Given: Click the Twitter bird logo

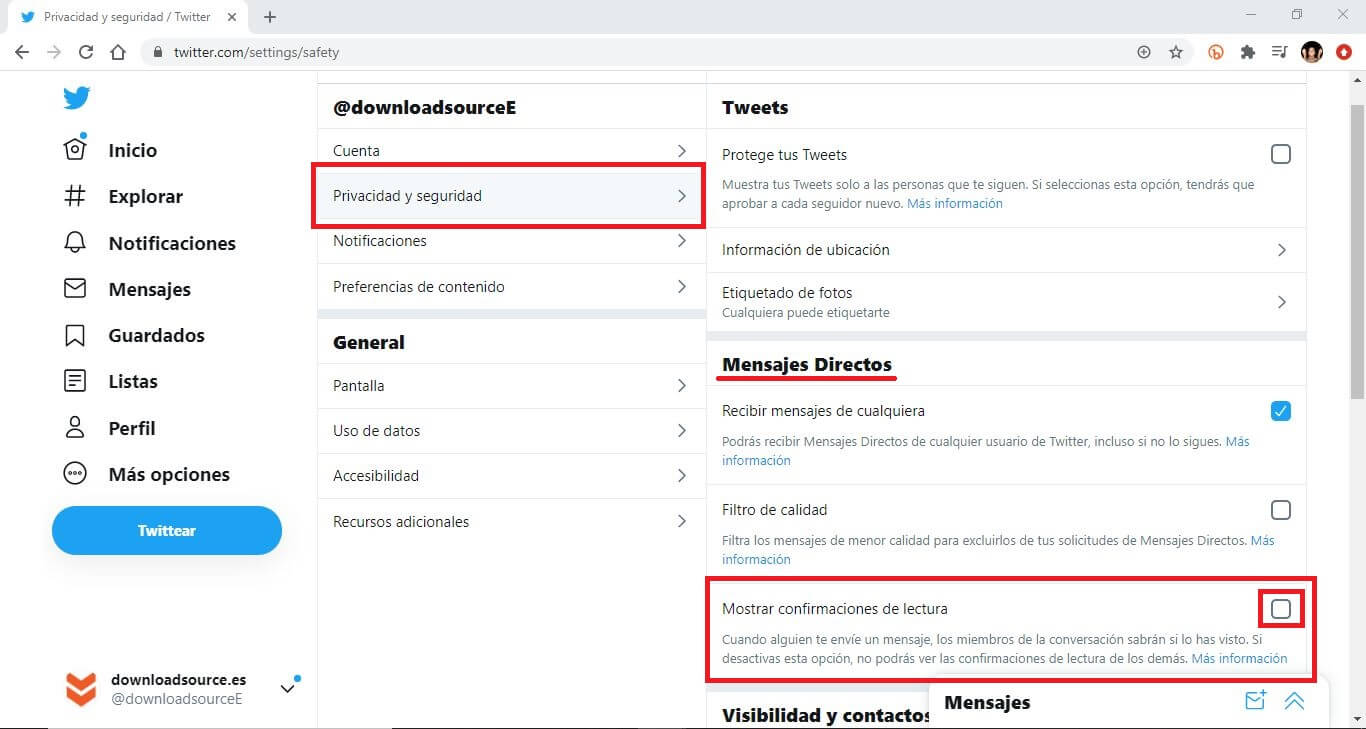Looking at the screenshot, I should (76, 98).
